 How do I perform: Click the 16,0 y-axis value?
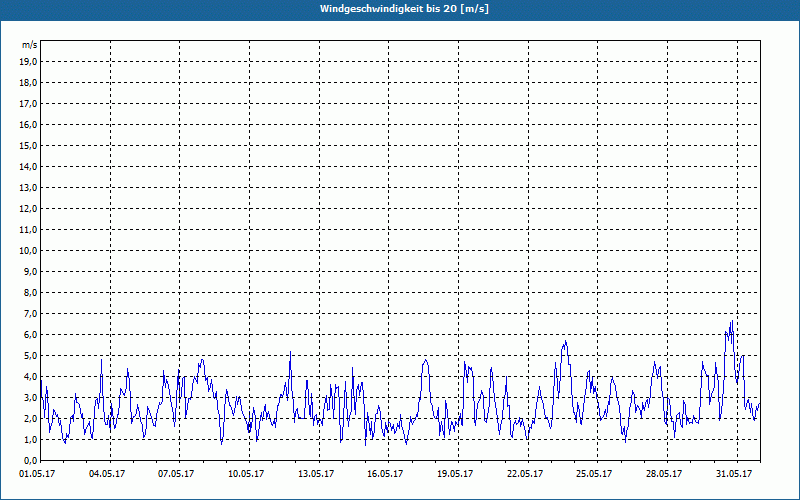tap(28, 124)
